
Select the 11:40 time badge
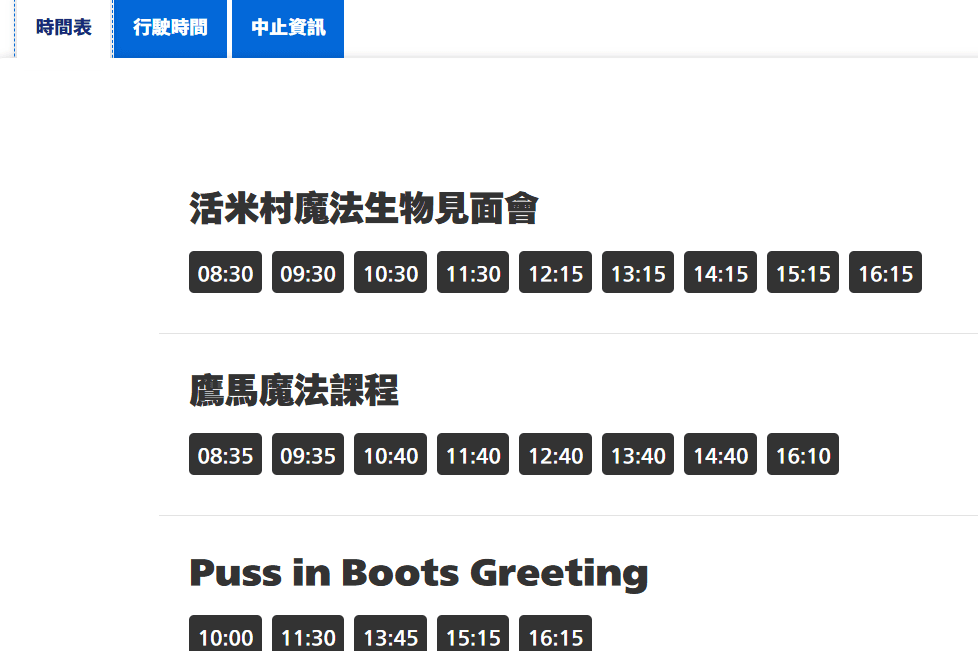[x=473, y=455]
